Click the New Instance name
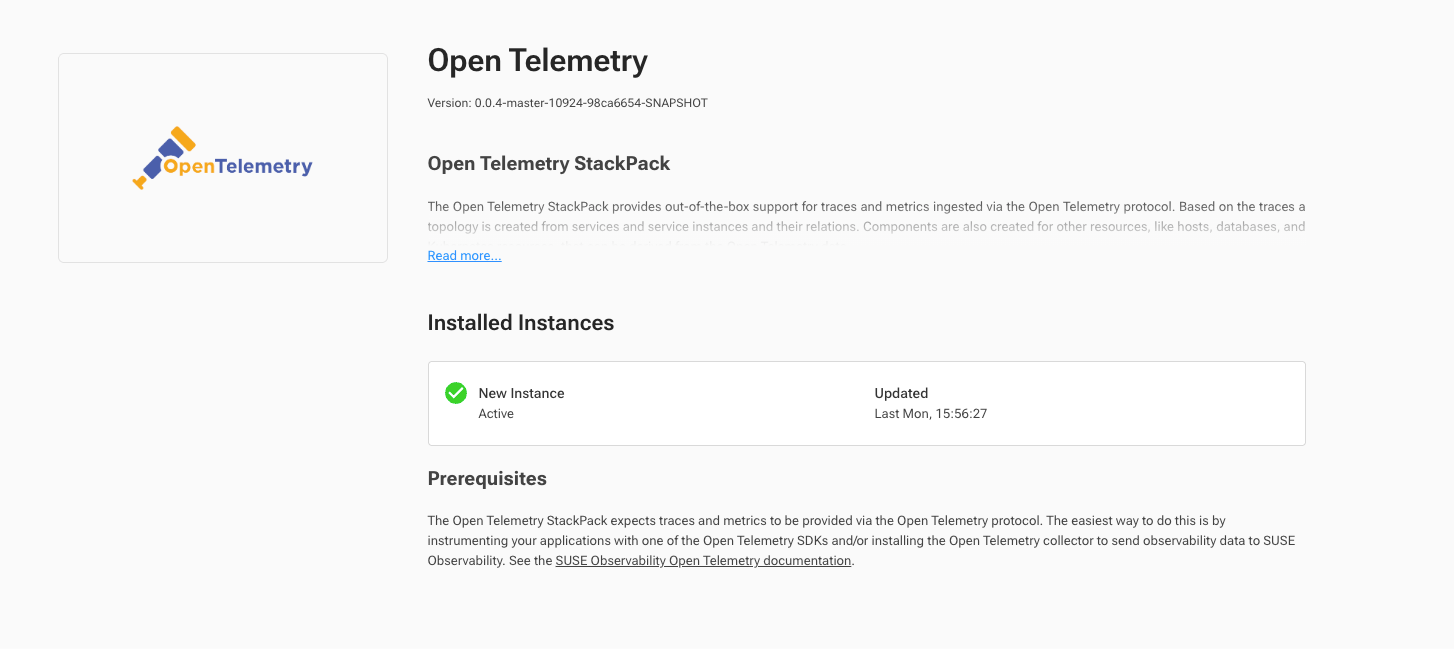This screenshot has height=649, width=1454. coord(521,393)
